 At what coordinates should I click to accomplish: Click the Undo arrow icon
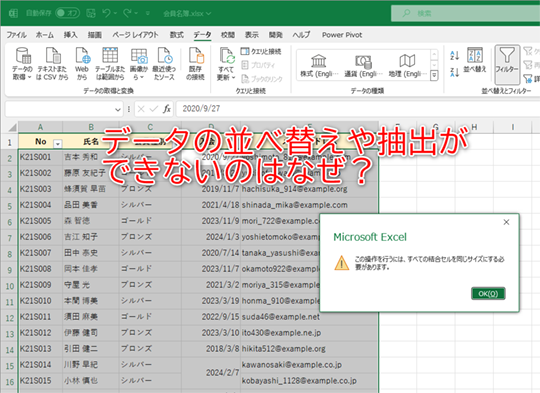click(106, 13)
